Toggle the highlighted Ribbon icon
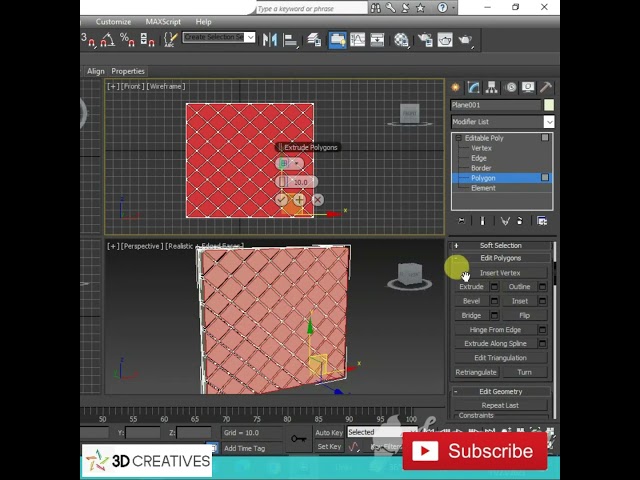Screen dimensions: 640x480 338,40
